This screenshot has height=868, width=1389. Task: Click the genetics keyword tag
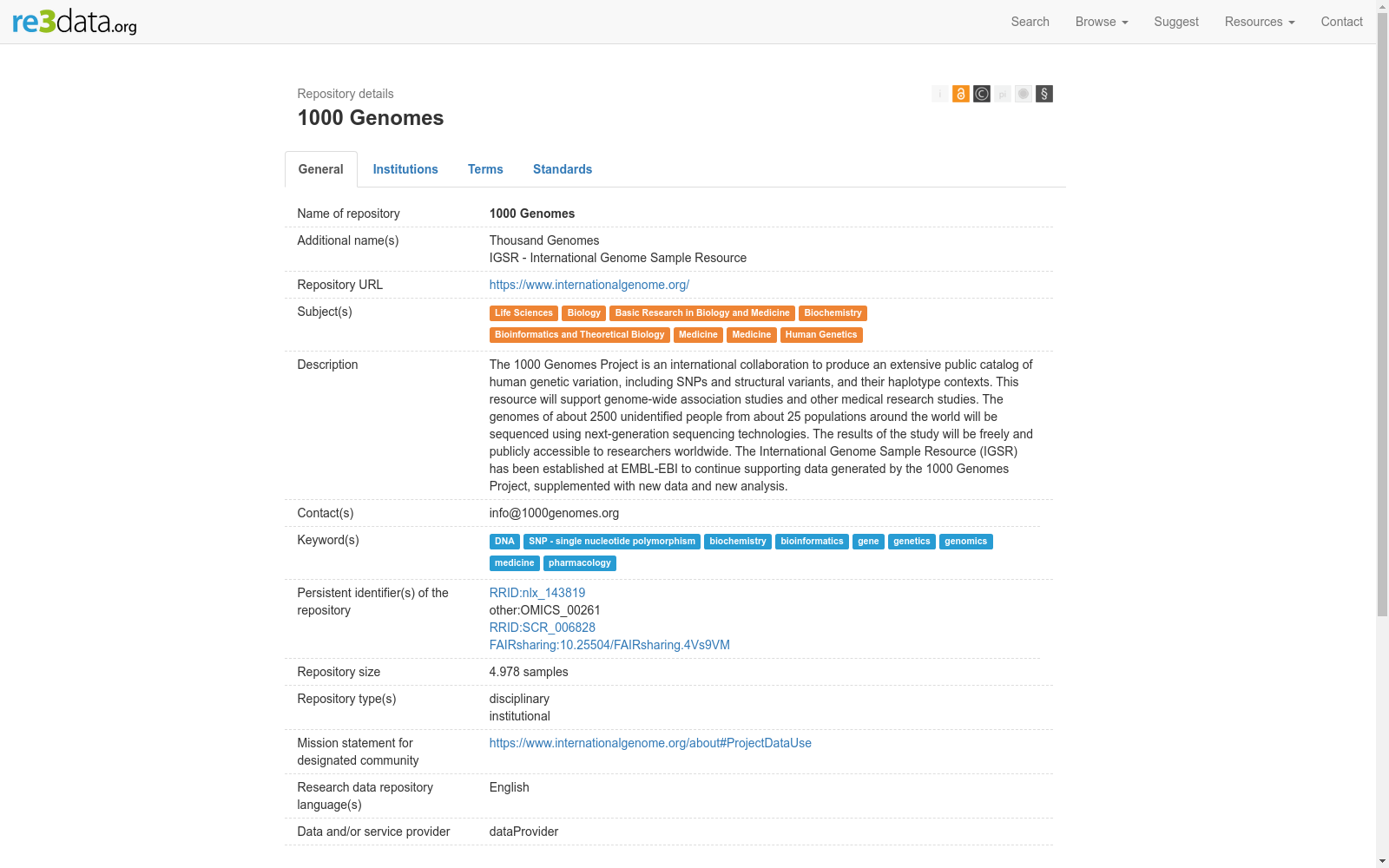point(912,542)
